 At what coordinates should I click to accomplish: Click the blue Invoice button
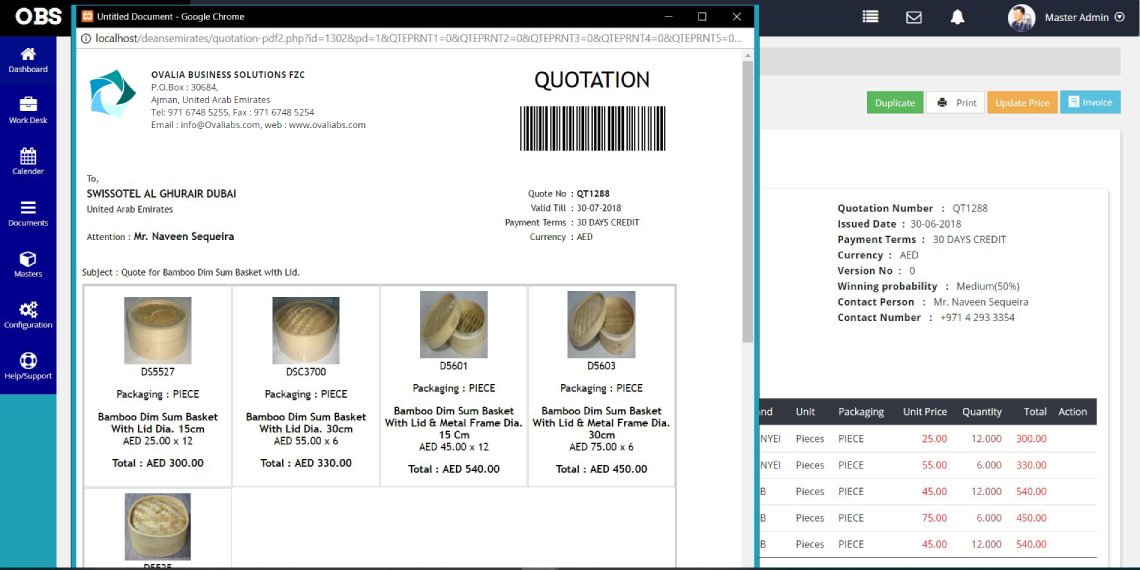[x=1090, y=102]
